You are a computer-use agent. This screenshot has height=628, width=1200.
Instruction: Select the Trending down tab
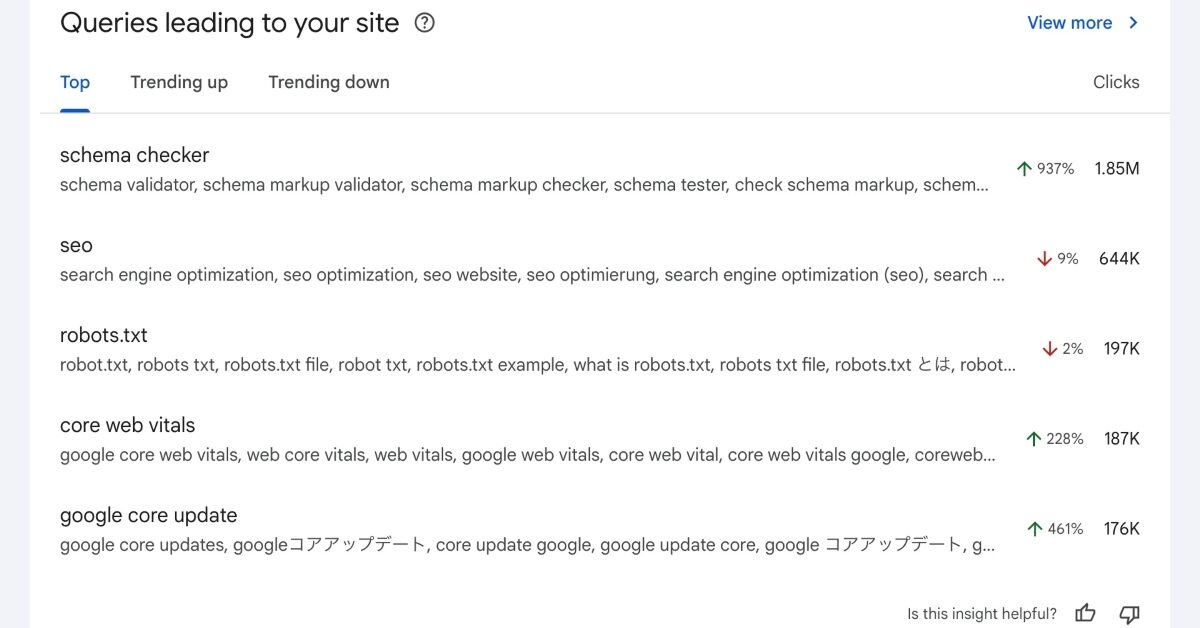(328, 82)
